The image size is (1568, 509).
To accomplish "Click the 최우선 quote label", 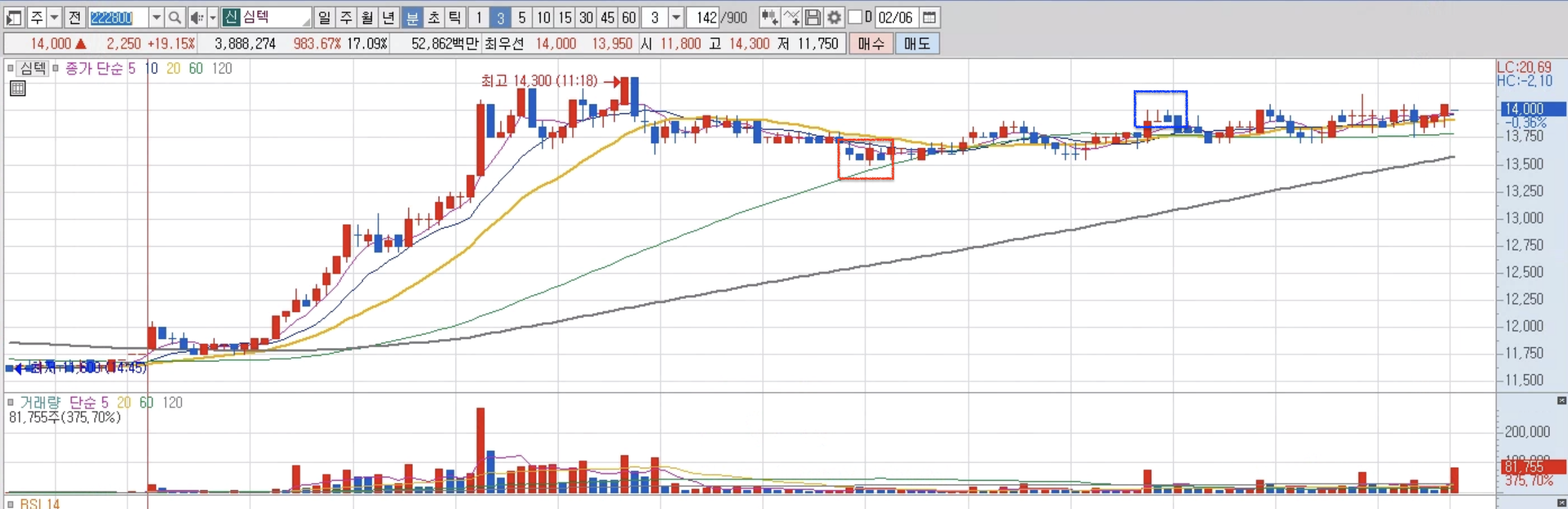I will click(504, 44).
